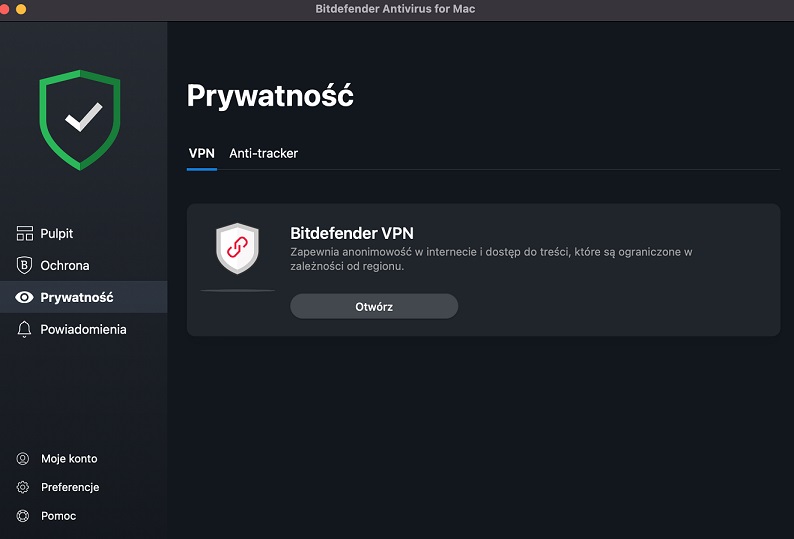The image size is (794, 539).
Task: Go to Ochrona in sidebar
Action: click(x=65, y=265)
